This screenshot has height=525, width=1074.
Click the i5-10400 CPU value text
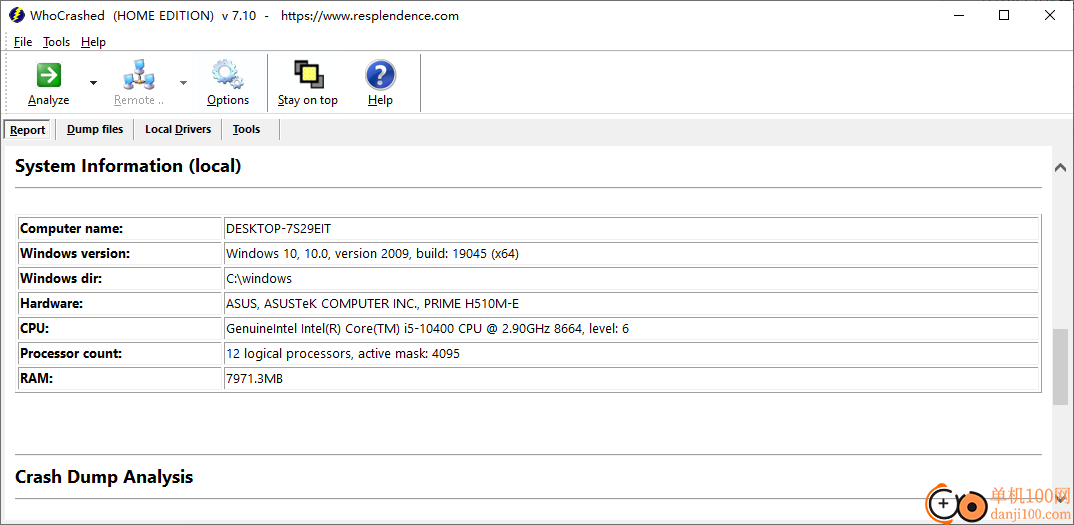427,329
